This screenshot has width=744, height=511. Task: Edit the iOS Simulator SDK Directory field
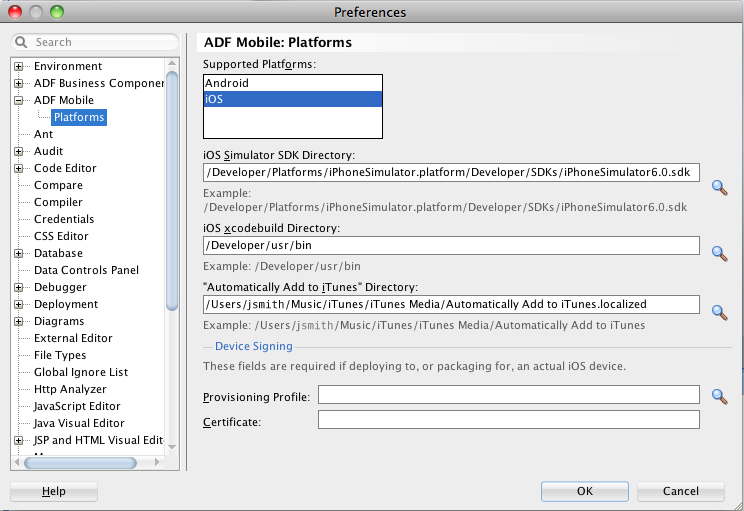coord(451,172)
